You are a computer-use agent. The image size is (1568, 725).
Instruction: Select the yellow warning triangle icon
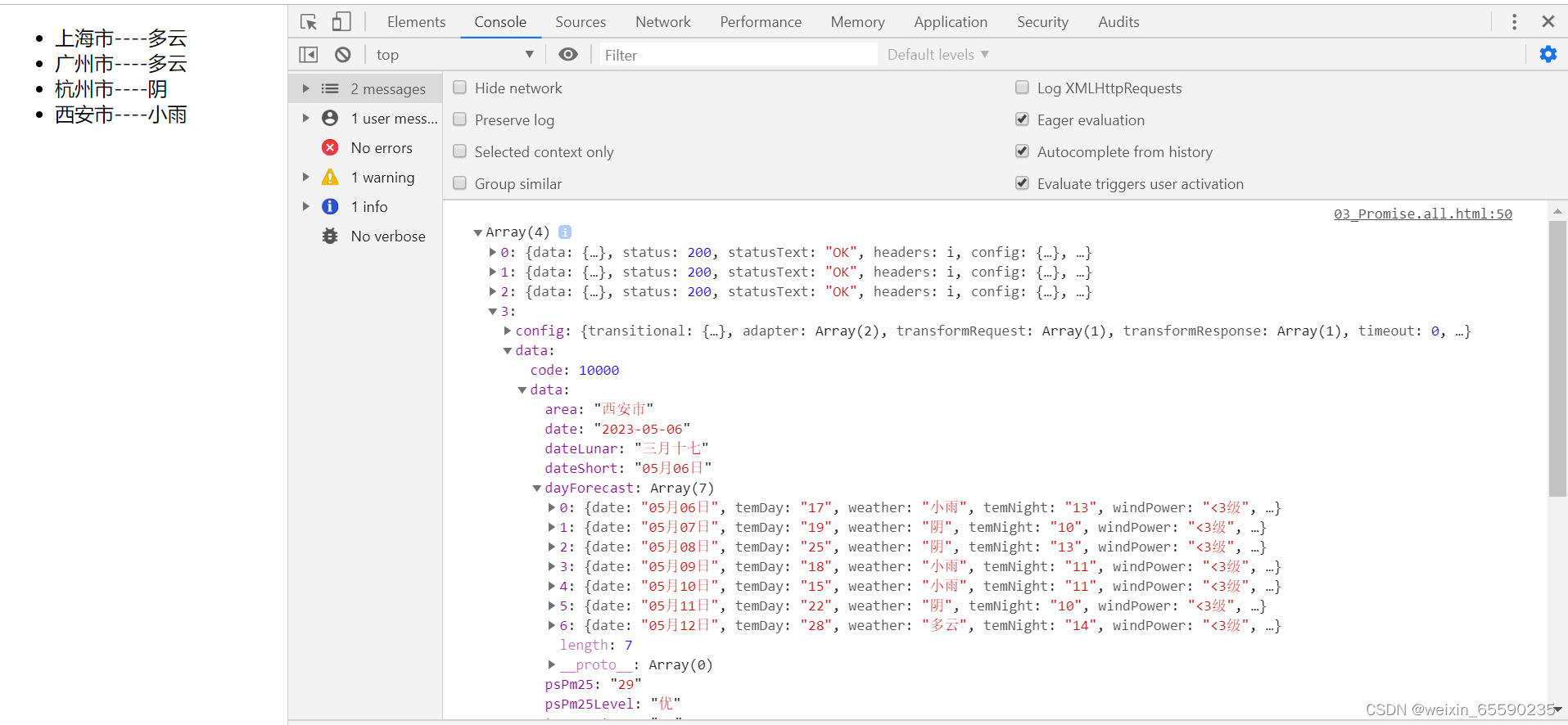click(x=330, y=177)
